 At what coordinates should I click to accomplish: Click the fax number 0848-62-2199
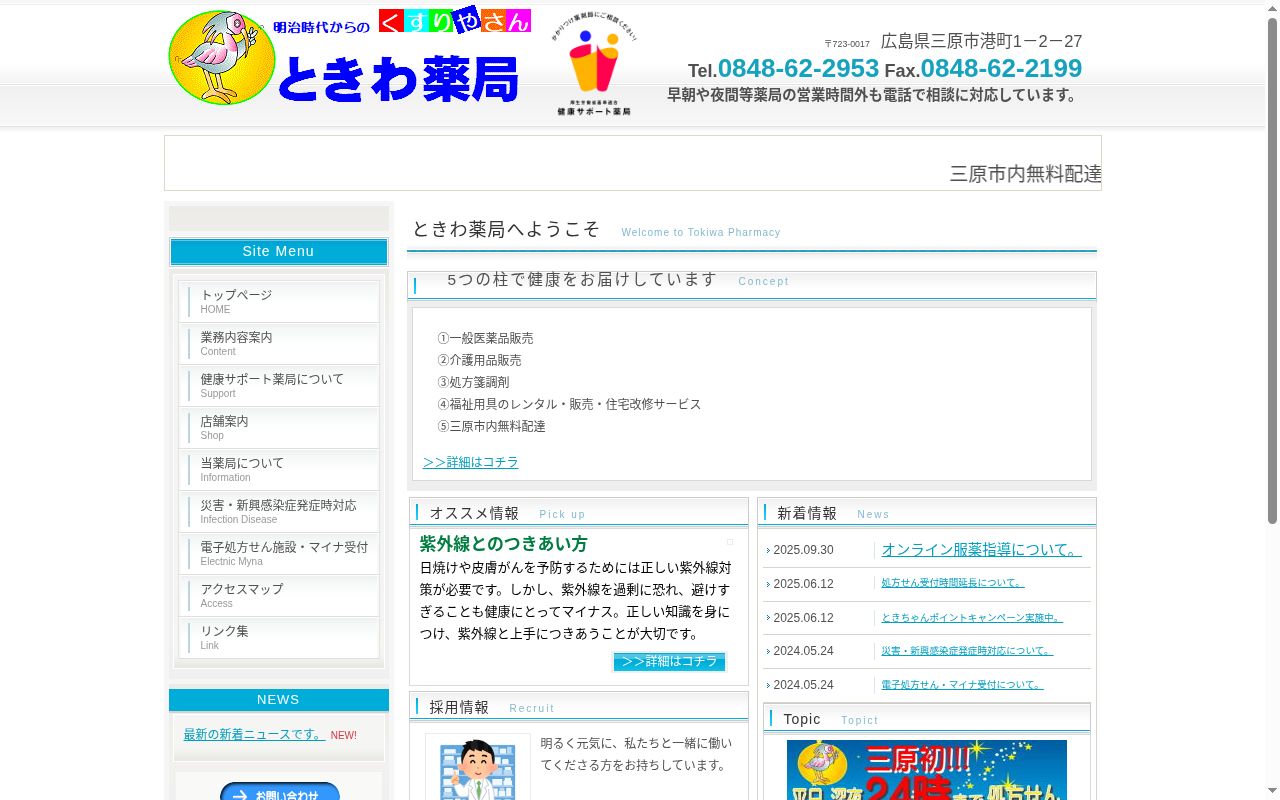tap(1001, 68)
